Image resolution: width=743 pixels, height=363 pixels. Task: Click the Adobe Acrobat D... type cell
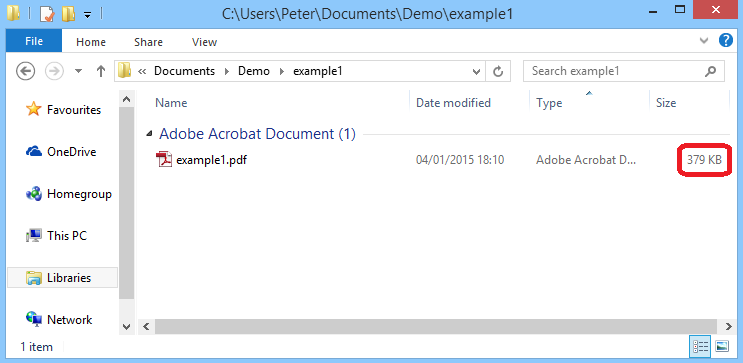click(586, 160)
